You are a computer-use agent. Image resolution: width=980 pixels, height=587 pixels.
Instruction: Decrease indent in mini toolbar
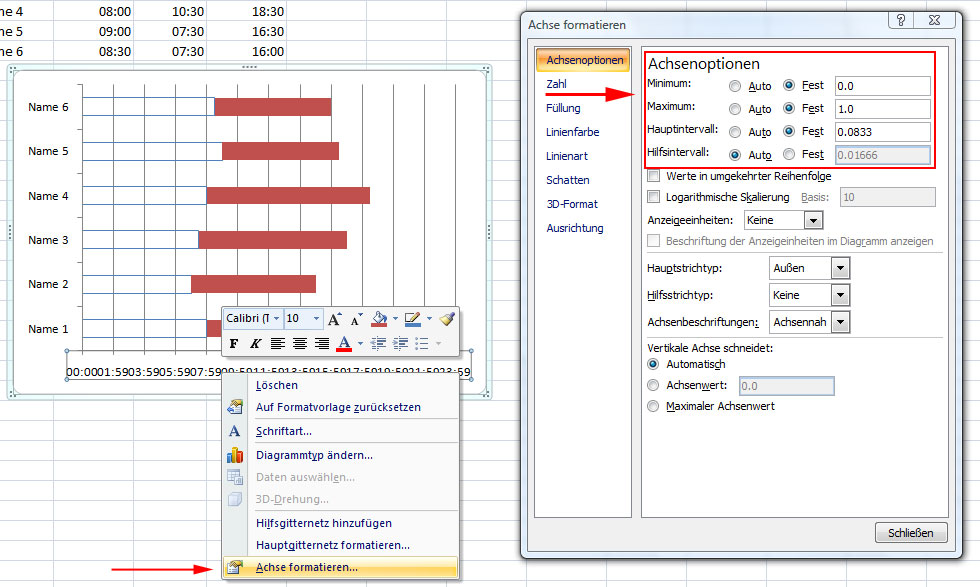point(378,343)
